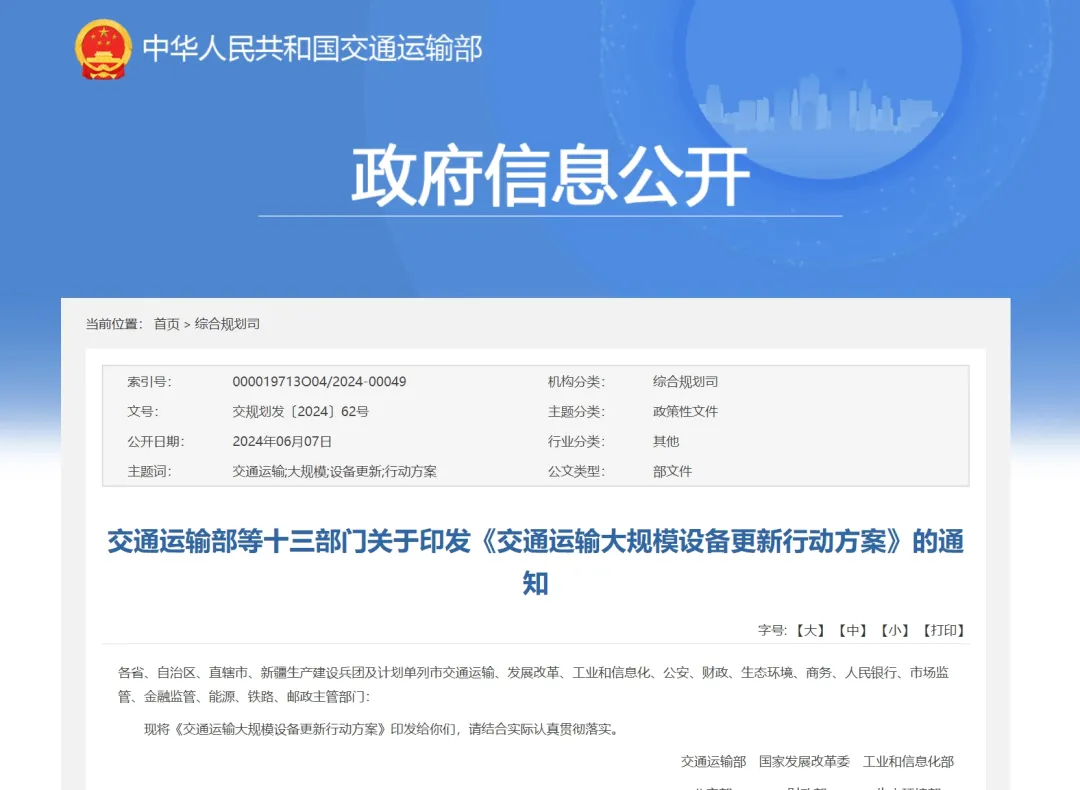Viewport: 1080px width, 790px height.
Task: Select the document number 交规划发〔2024〕62号
Action: 300,412
